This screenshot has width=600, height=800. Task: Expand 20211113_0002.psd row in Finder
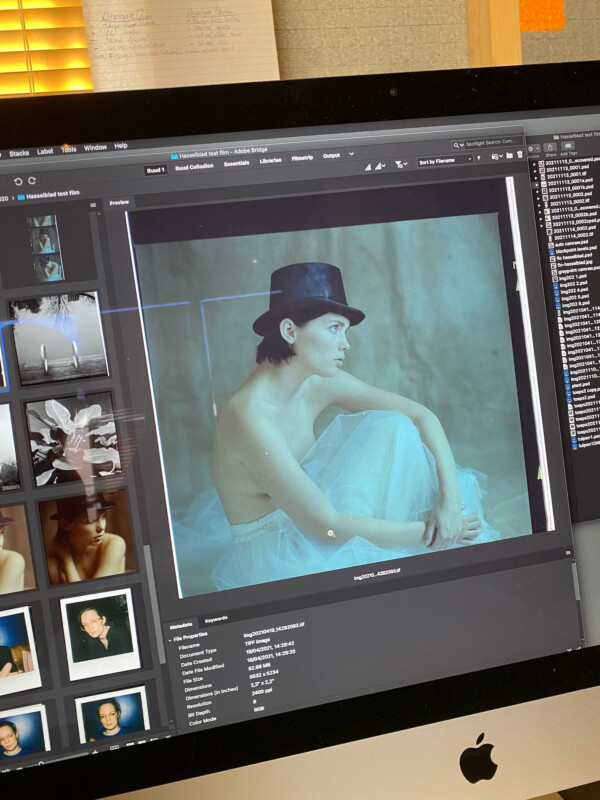pos(538,196)
